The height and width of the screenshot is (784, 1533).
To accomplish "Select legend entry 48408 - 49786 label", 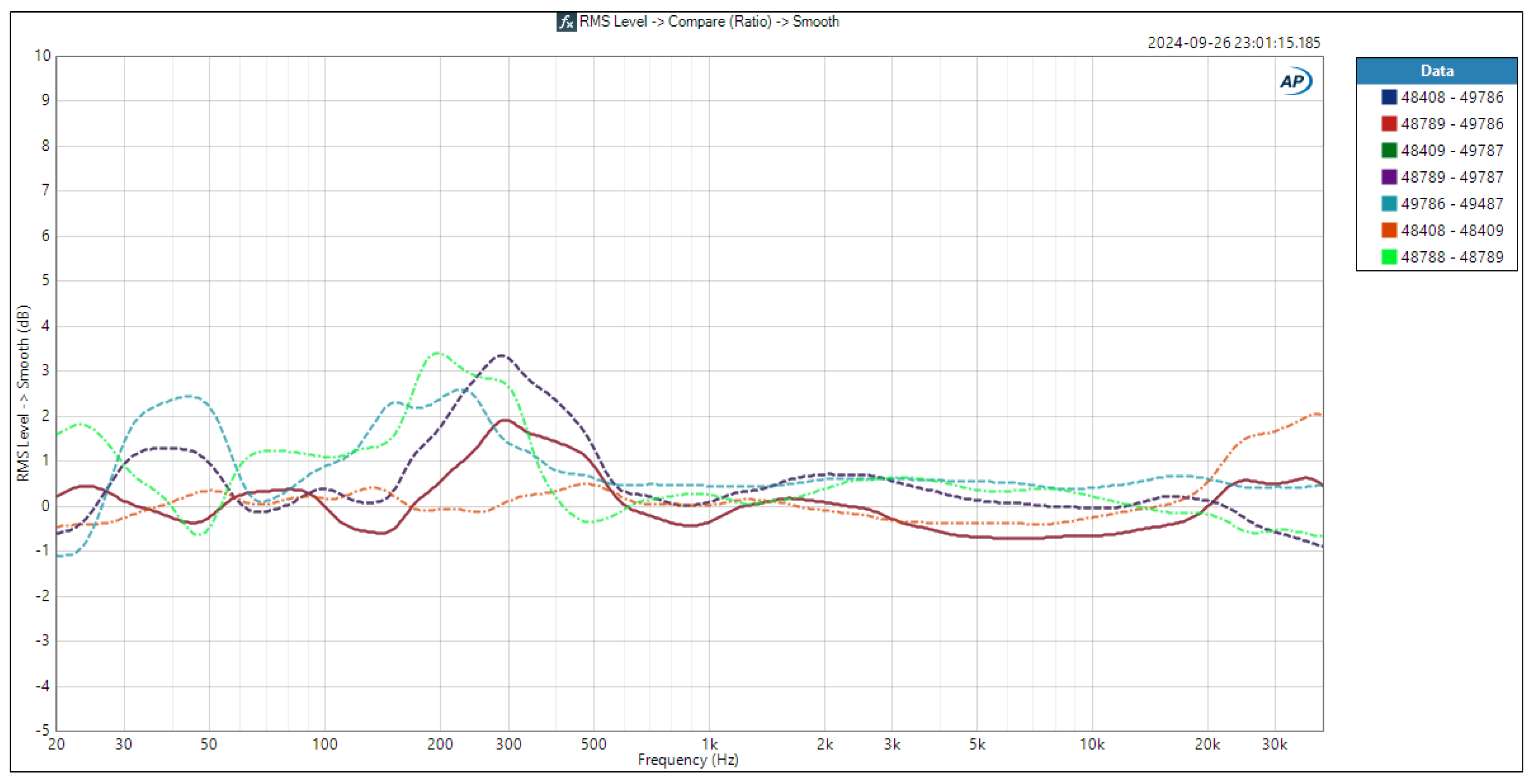I will click(x=1452, y=97).
